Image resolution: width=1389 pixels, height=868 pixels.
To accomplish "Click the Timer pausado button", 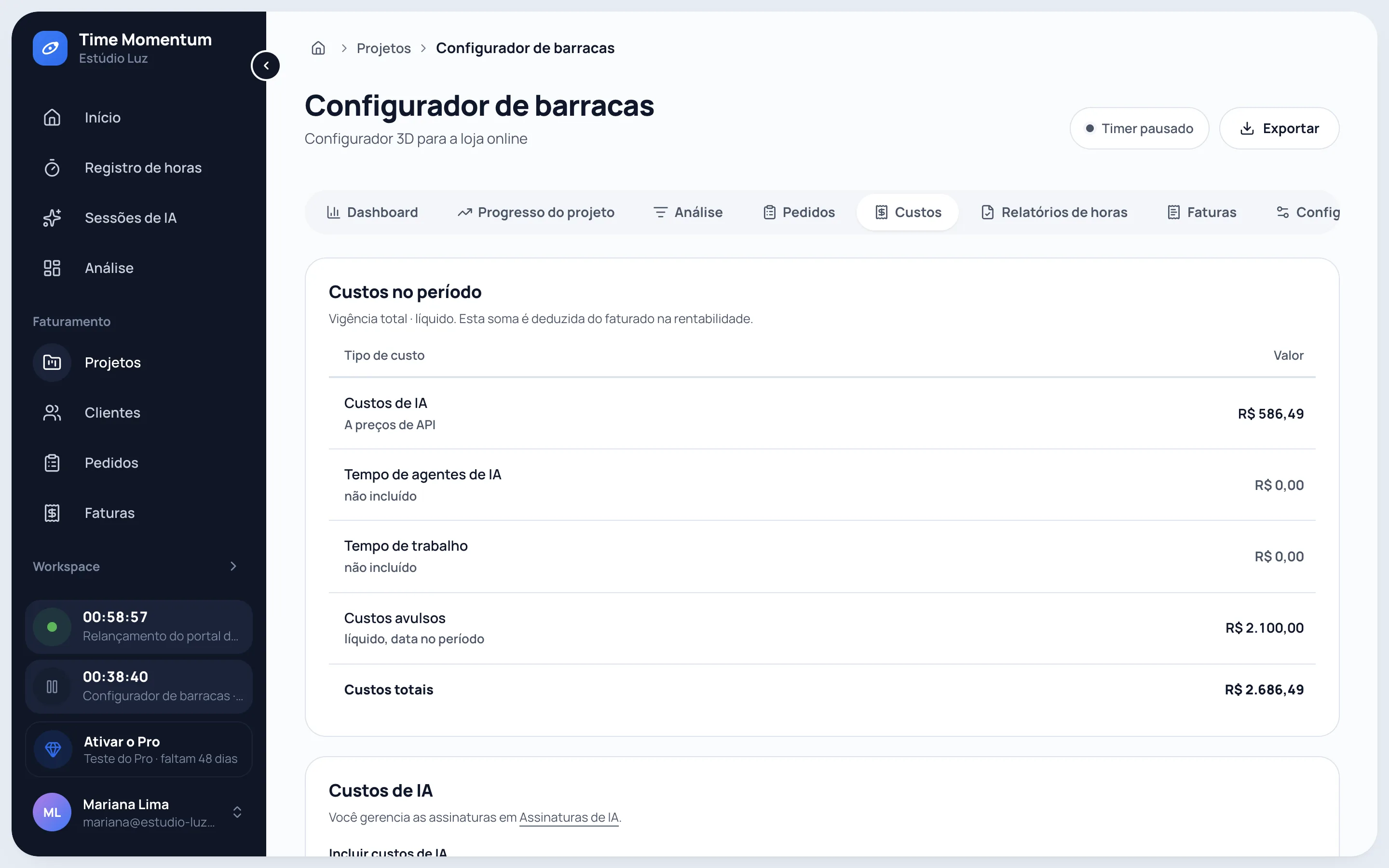I will tap(1139, 129).
